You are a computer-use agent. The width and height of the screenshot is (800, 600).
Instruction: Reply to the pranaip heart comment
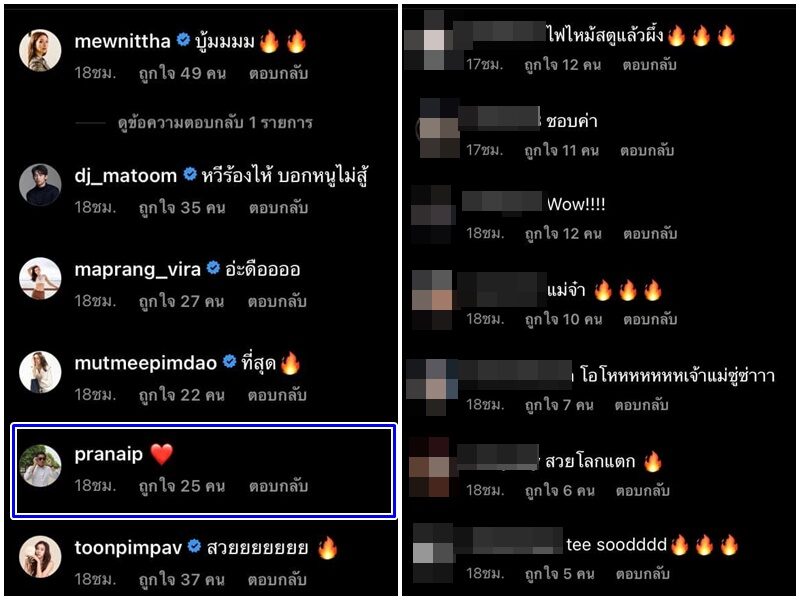tap(278, 486)
